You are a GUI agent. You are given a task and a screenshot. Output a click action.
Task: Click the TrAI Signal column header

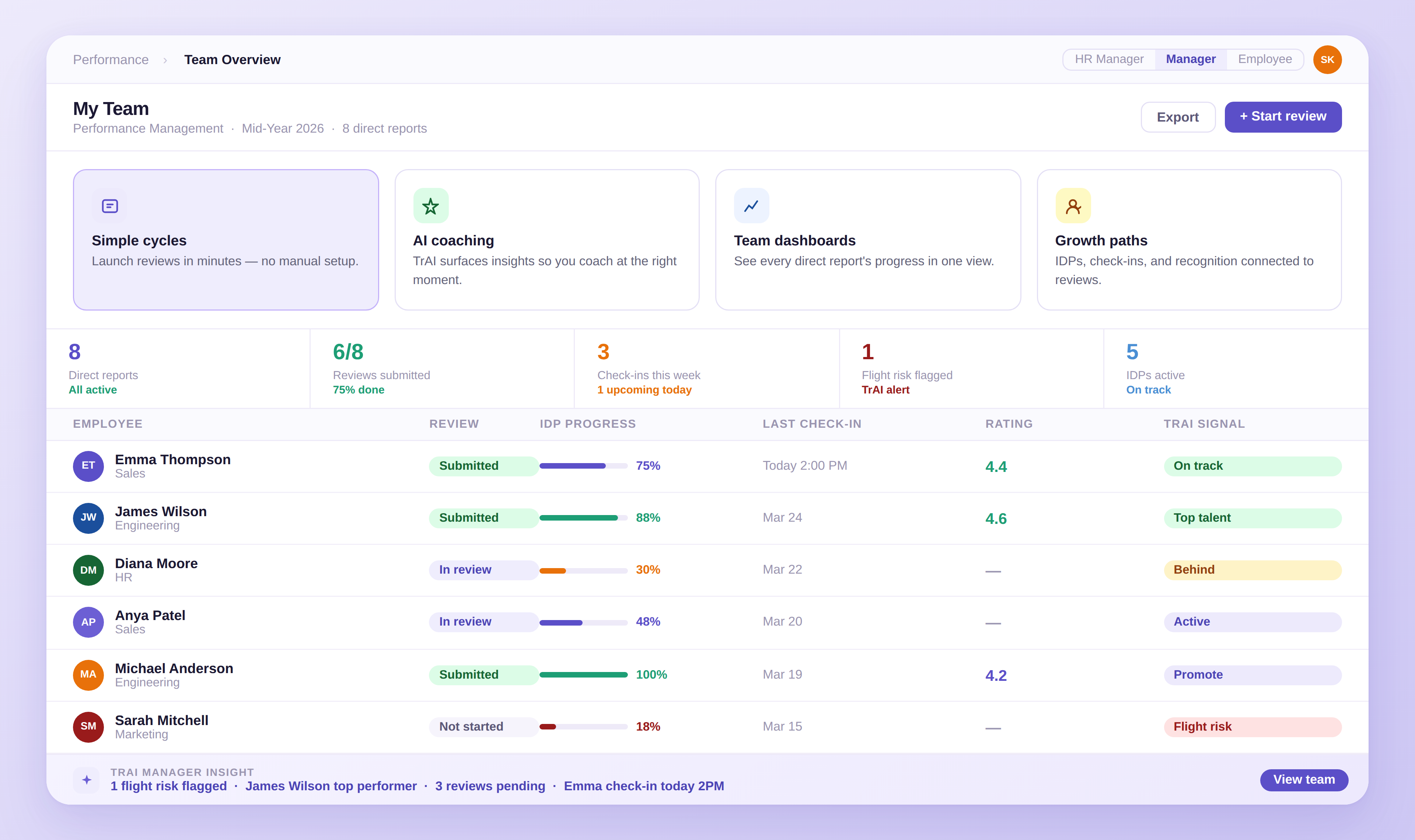click(1204, 424)
